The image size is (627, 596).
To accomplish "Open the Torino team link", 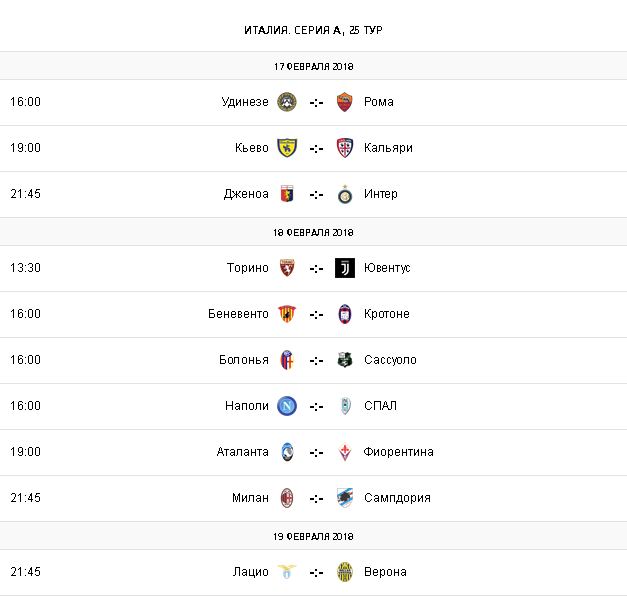I will tap(247, 268).
